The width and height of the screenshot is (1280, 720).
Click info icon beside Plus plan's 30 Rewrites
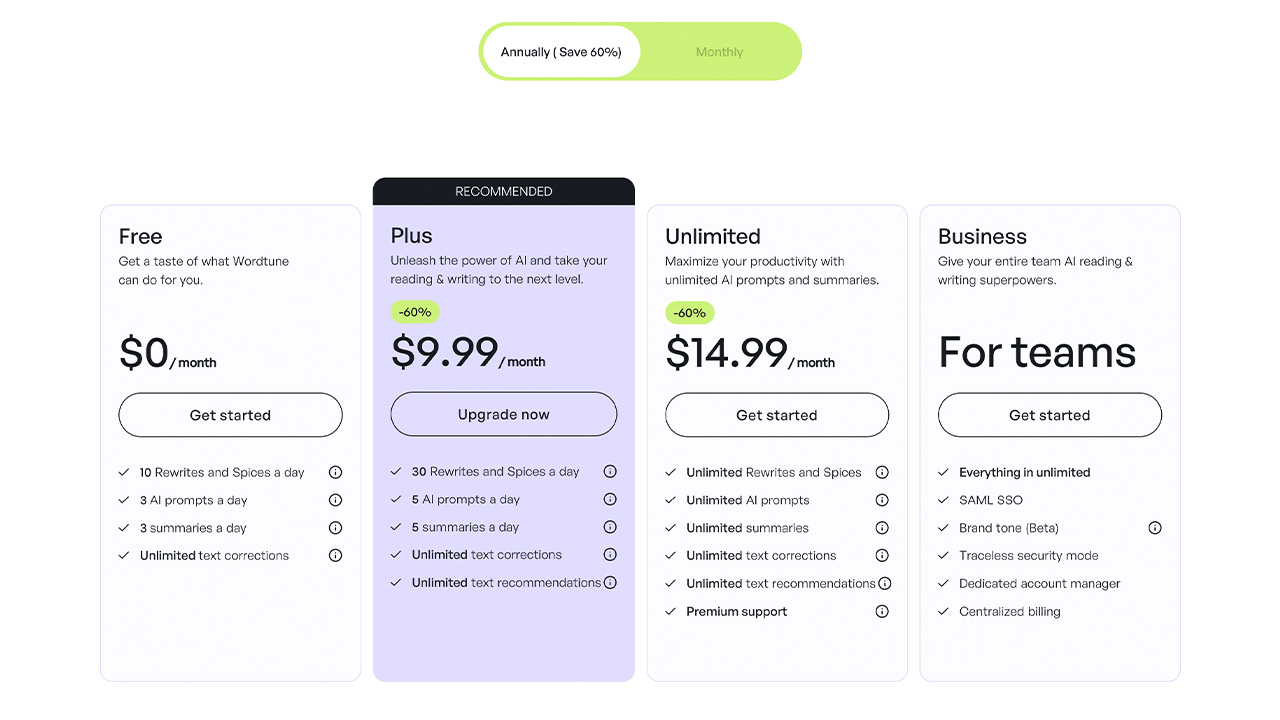pos(610,472)
